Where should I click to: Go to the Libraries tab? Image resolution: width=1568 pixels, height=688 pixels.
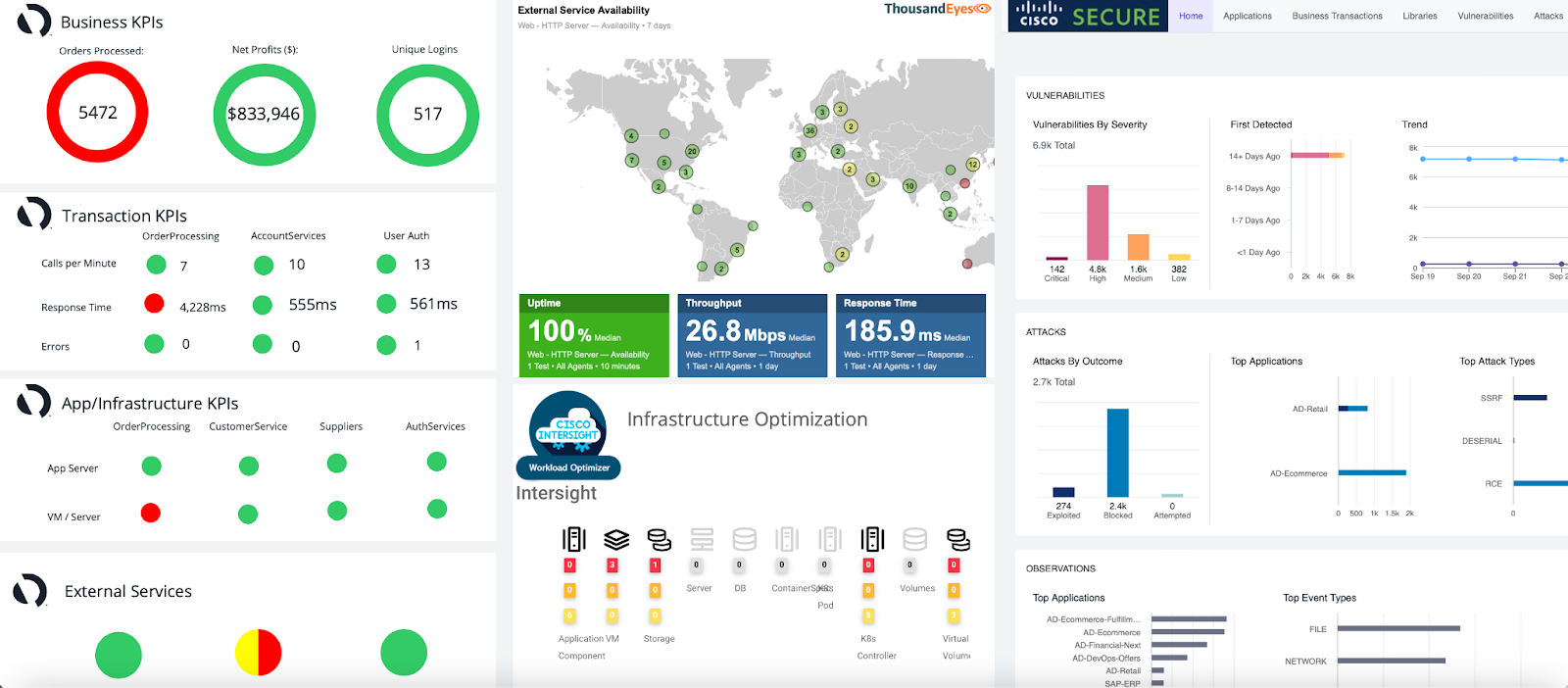click(x=1419, y=16)
